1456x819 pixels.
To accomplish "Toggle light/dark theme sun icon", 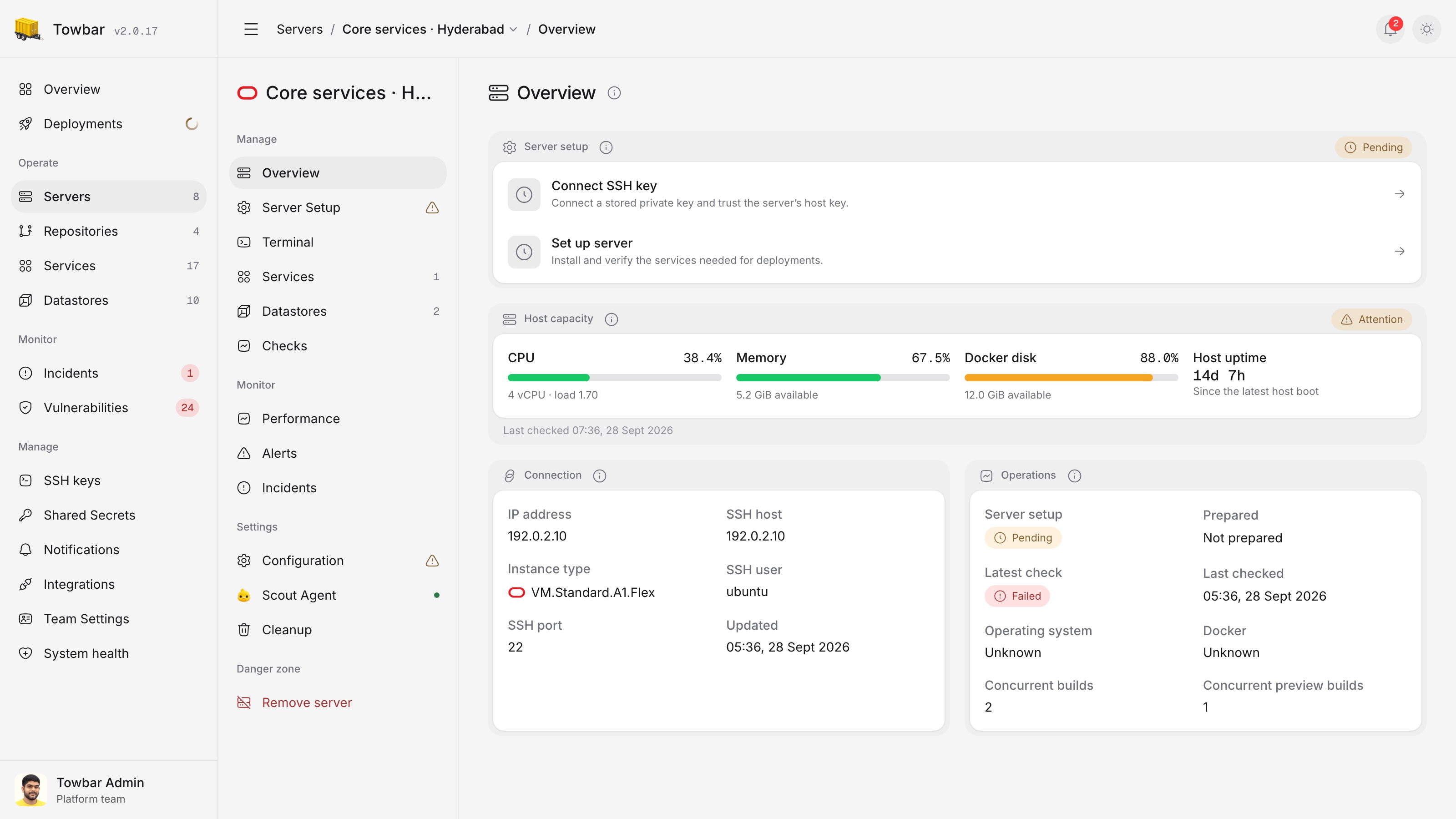I will point(1426,29).
